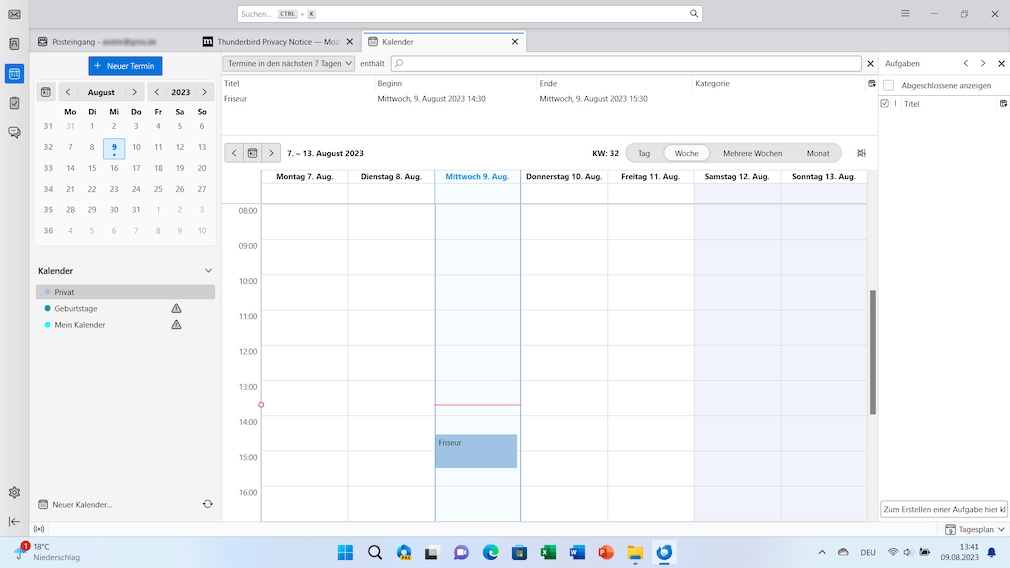Switch to Monat view
The image size is (1010, 568).
(817, 153)
